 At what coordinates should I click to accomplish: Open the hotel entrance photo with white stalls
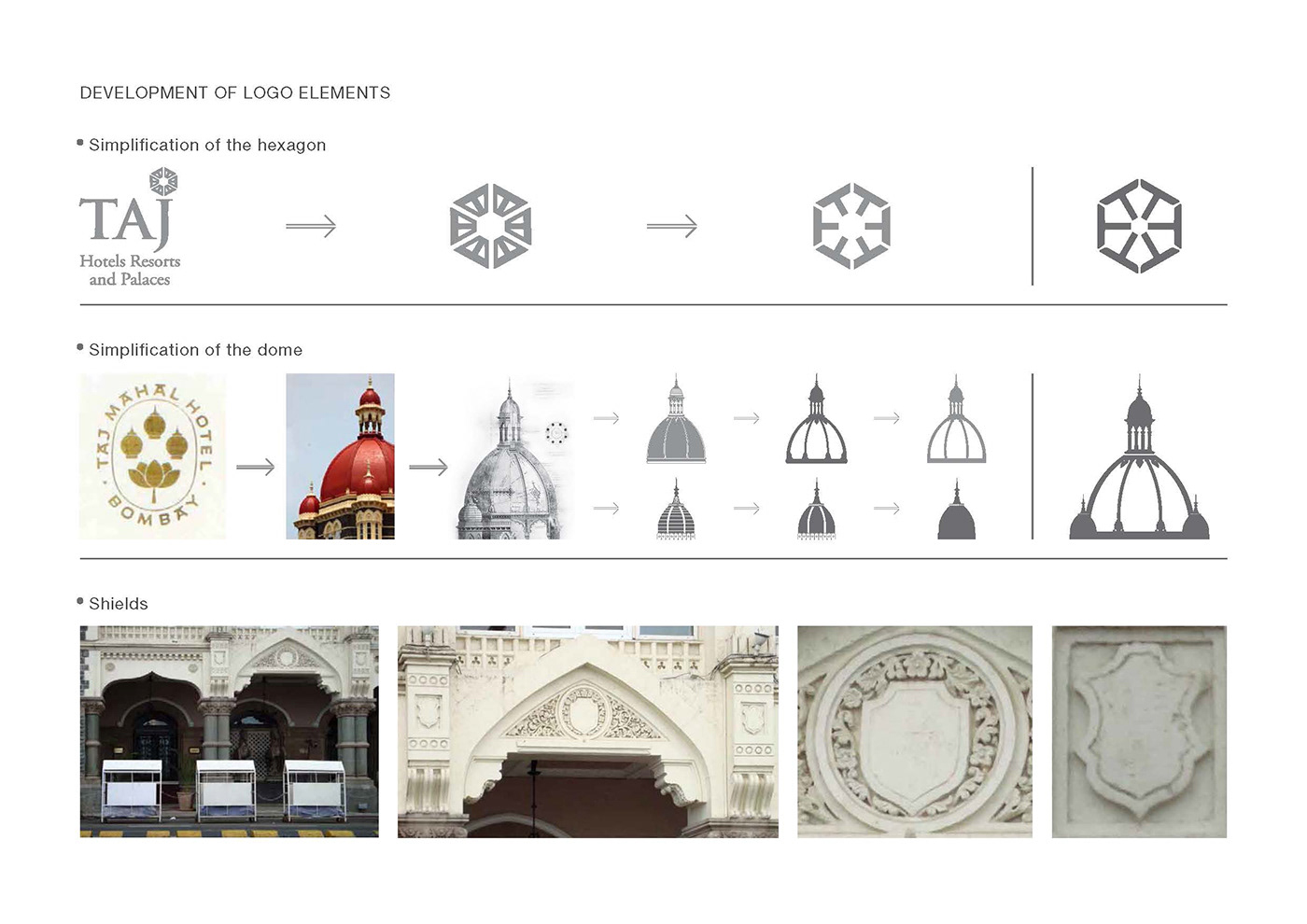pos(230,732)
